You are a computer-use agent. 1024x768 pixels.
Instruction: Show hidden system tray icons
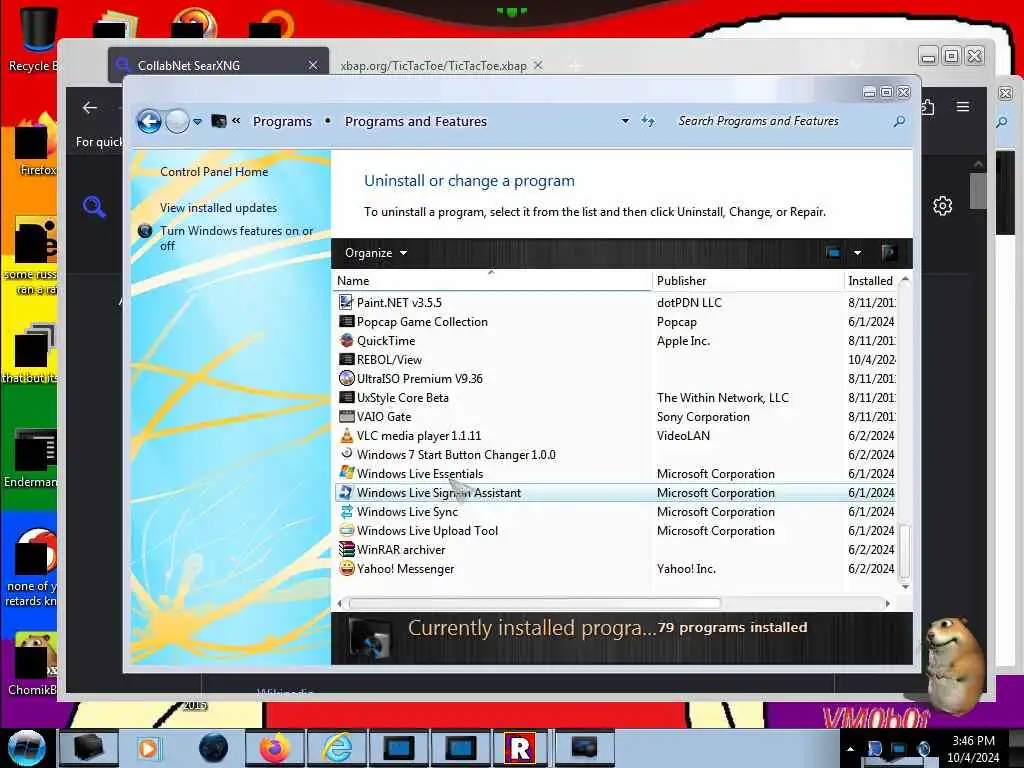(x=850, y=749)
